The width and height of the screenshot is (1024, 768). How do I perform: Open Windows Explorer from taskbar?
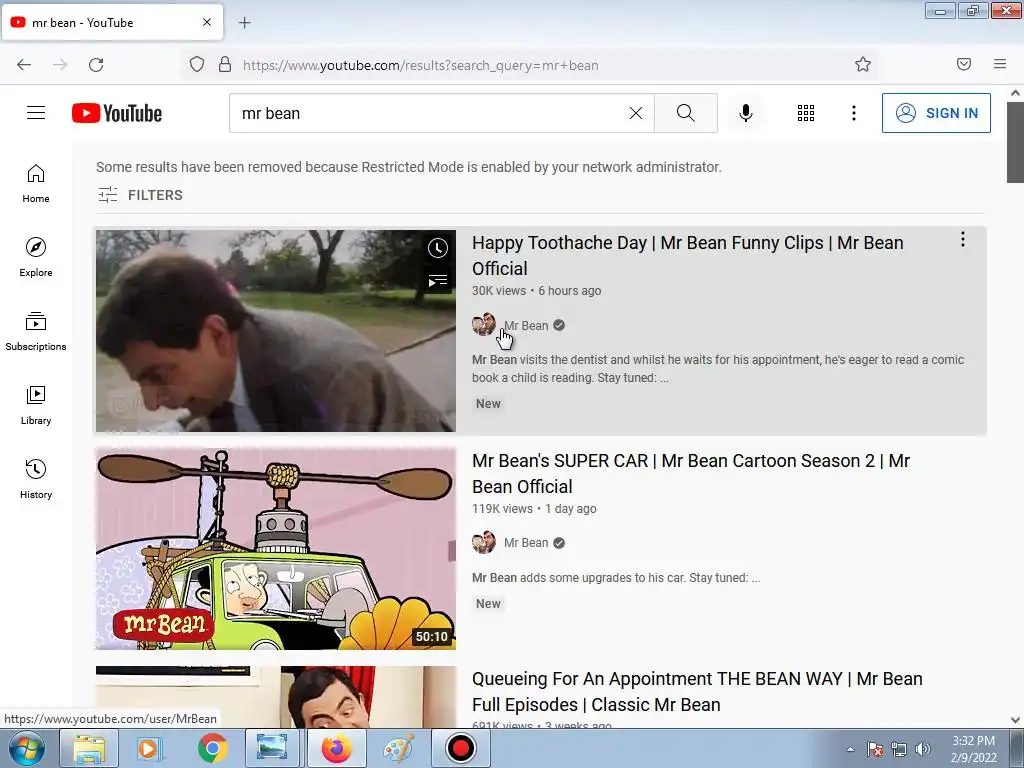[89, 748]
